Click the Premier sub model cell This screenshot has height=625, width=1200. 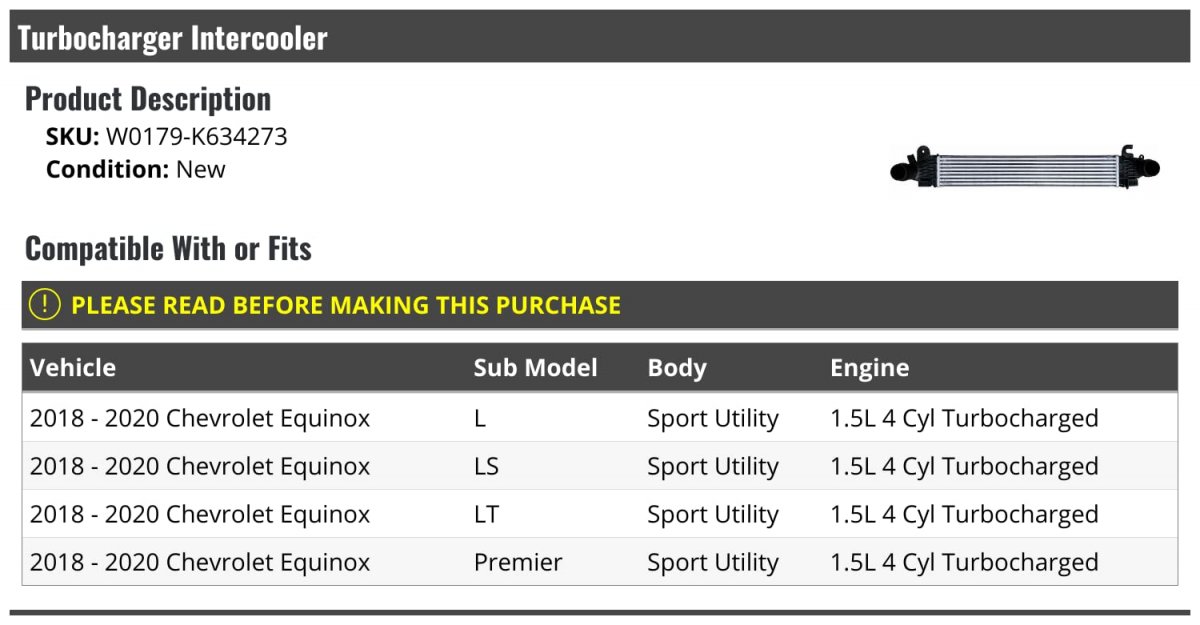tap(518, 562)
